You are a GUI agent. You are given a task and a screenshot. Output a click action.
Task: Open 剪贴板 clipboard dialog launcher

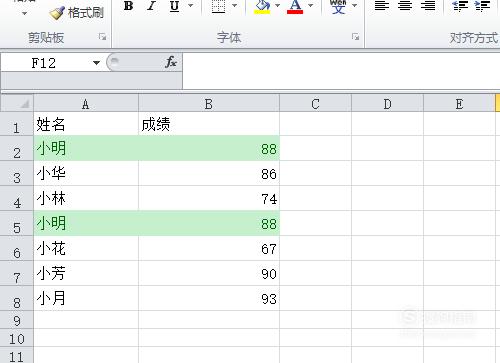(x=103, y=37)
